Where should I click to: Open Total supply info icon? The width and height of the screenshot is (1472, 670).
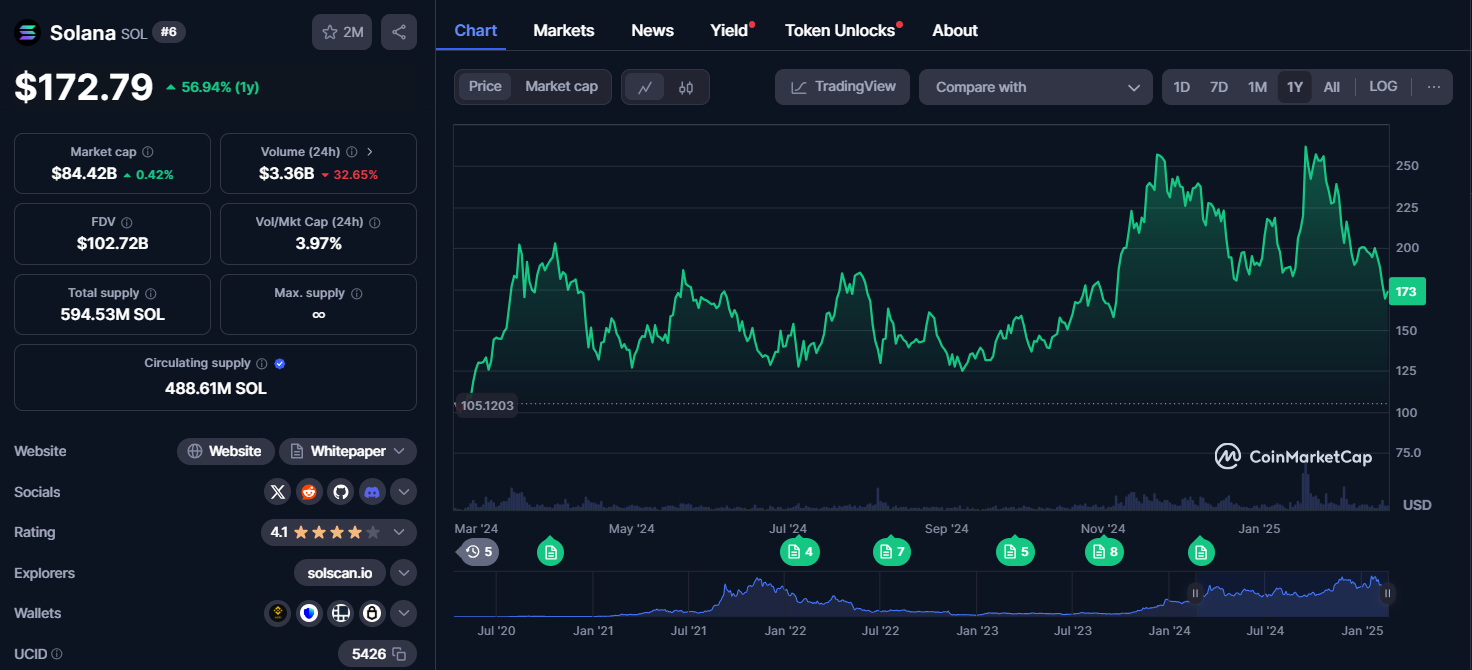(x=151, y=294)
